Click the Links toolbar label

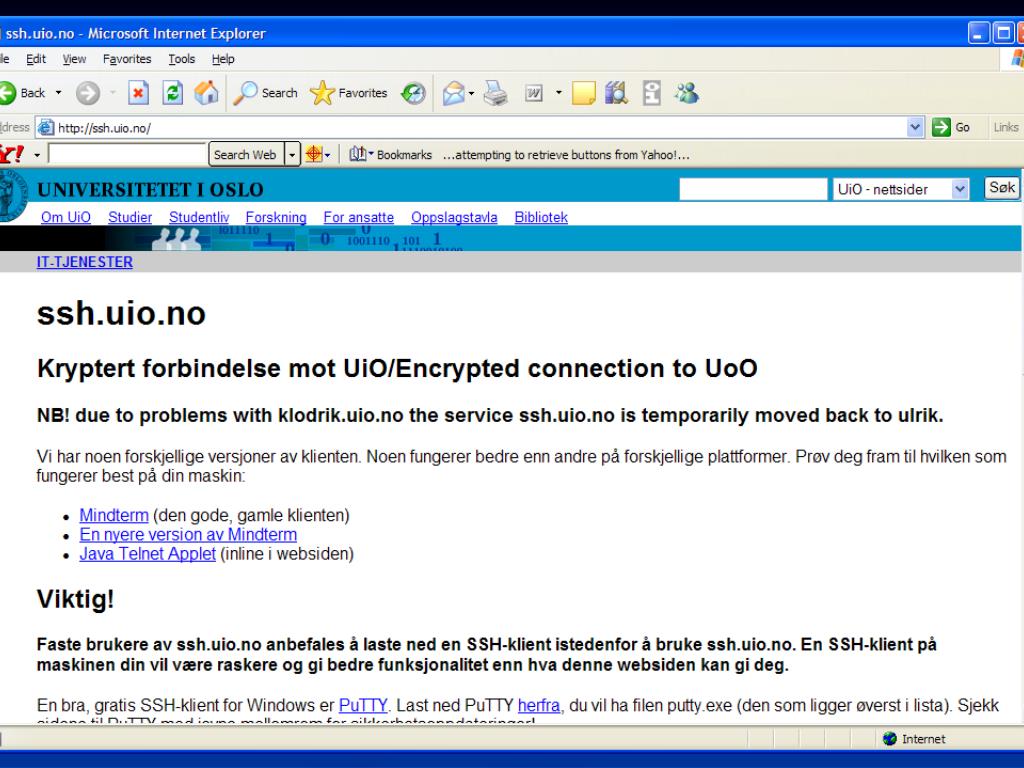point(1006,127)
